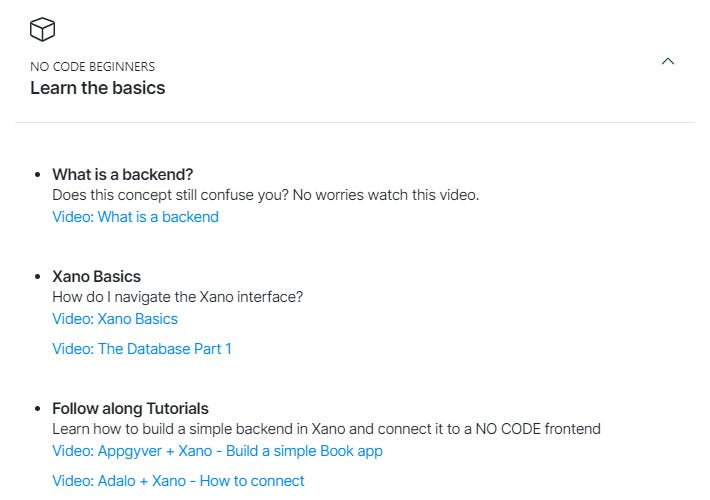Click the Learn the basics heading

pos(97,88)
